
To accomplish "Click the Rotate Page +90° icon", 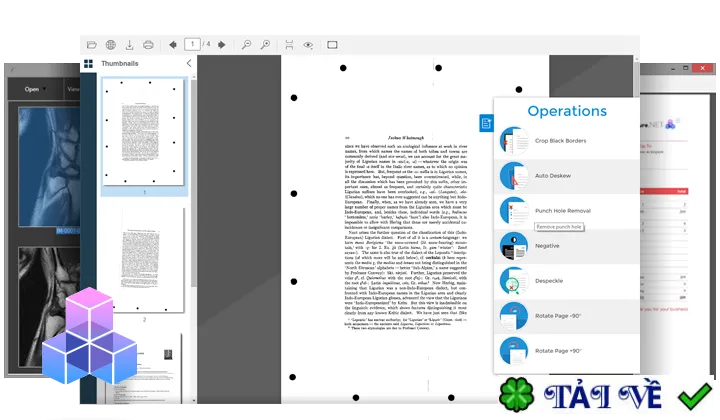I will coord(514,351).
